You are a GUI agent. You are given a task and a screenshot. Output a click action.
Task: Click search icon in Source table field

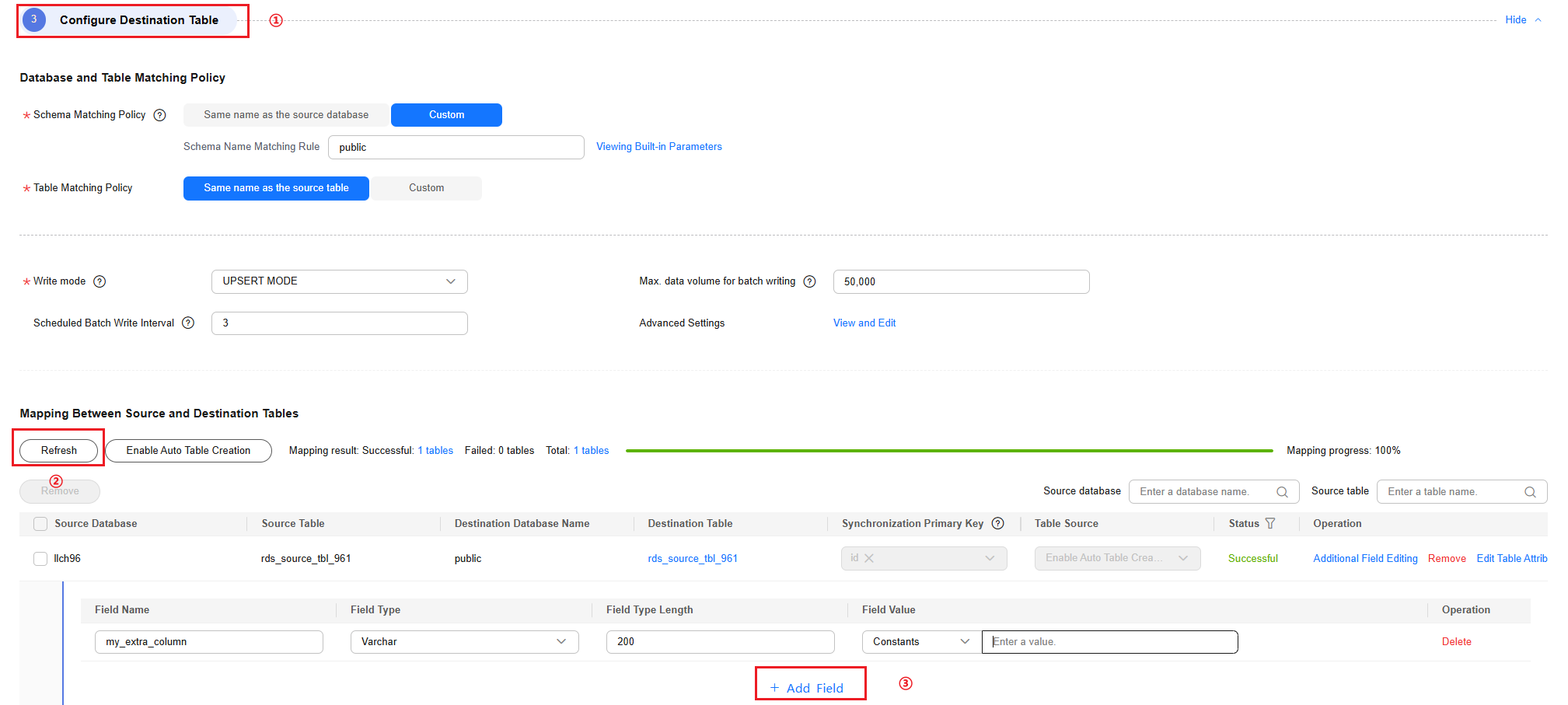(x=1530, y=492)
